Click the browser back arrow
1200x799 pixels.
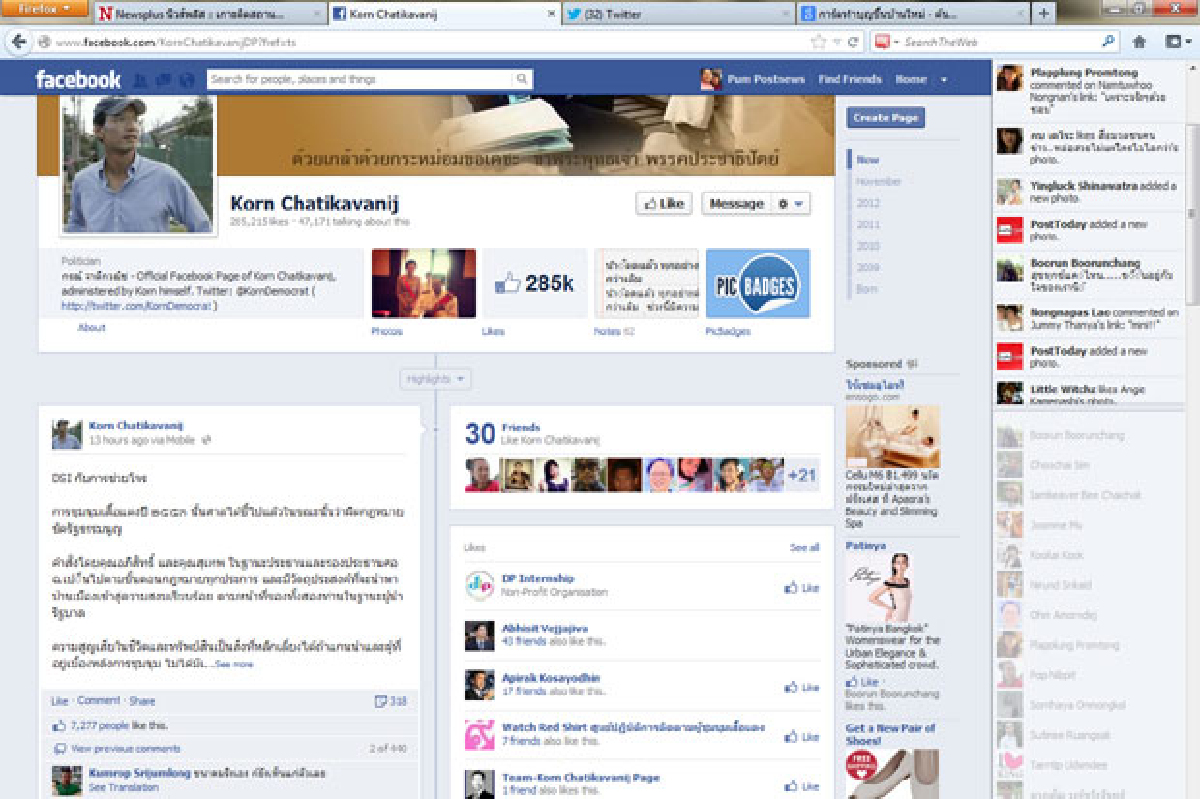[18, 42]
